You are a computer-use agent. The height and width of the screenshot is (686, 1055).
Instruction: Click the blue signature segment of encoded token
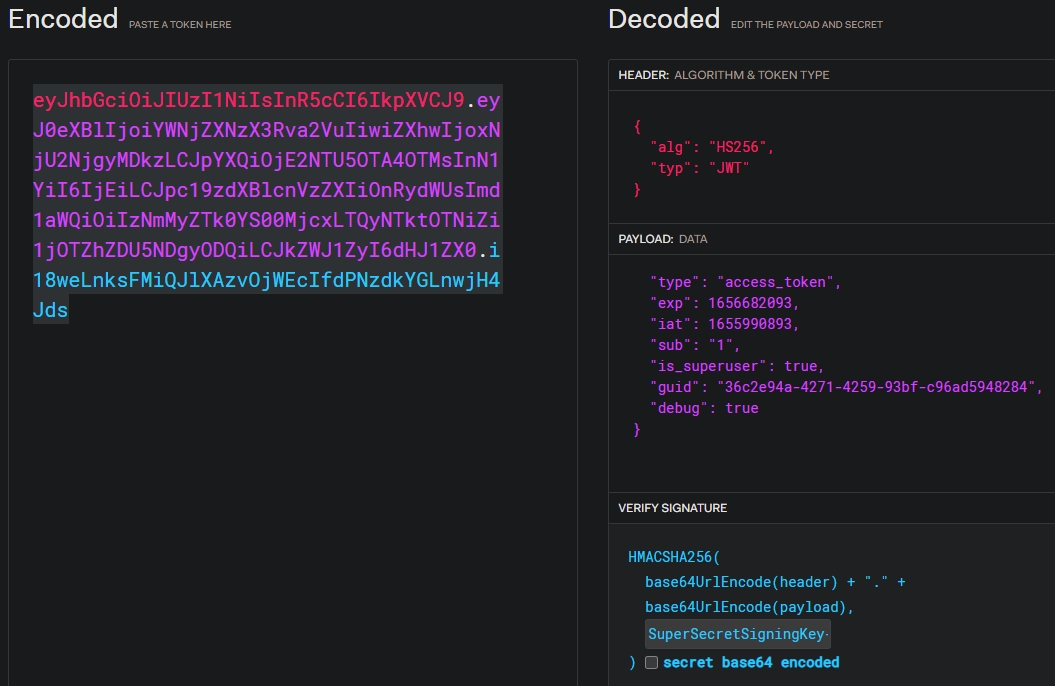pos(266,281)
